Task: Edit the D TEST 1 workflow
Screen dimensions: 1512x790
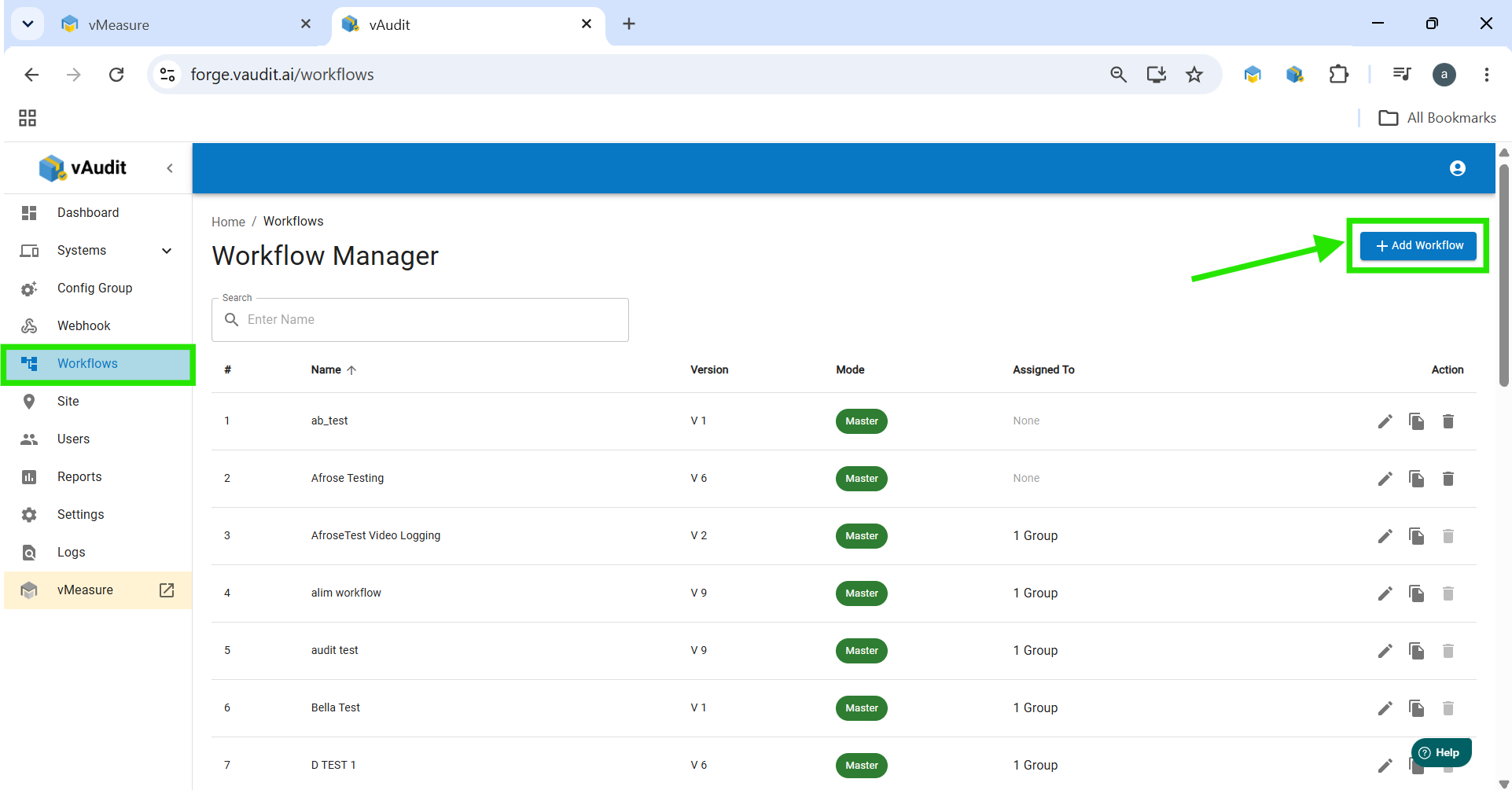Action: pos(1385,766)
